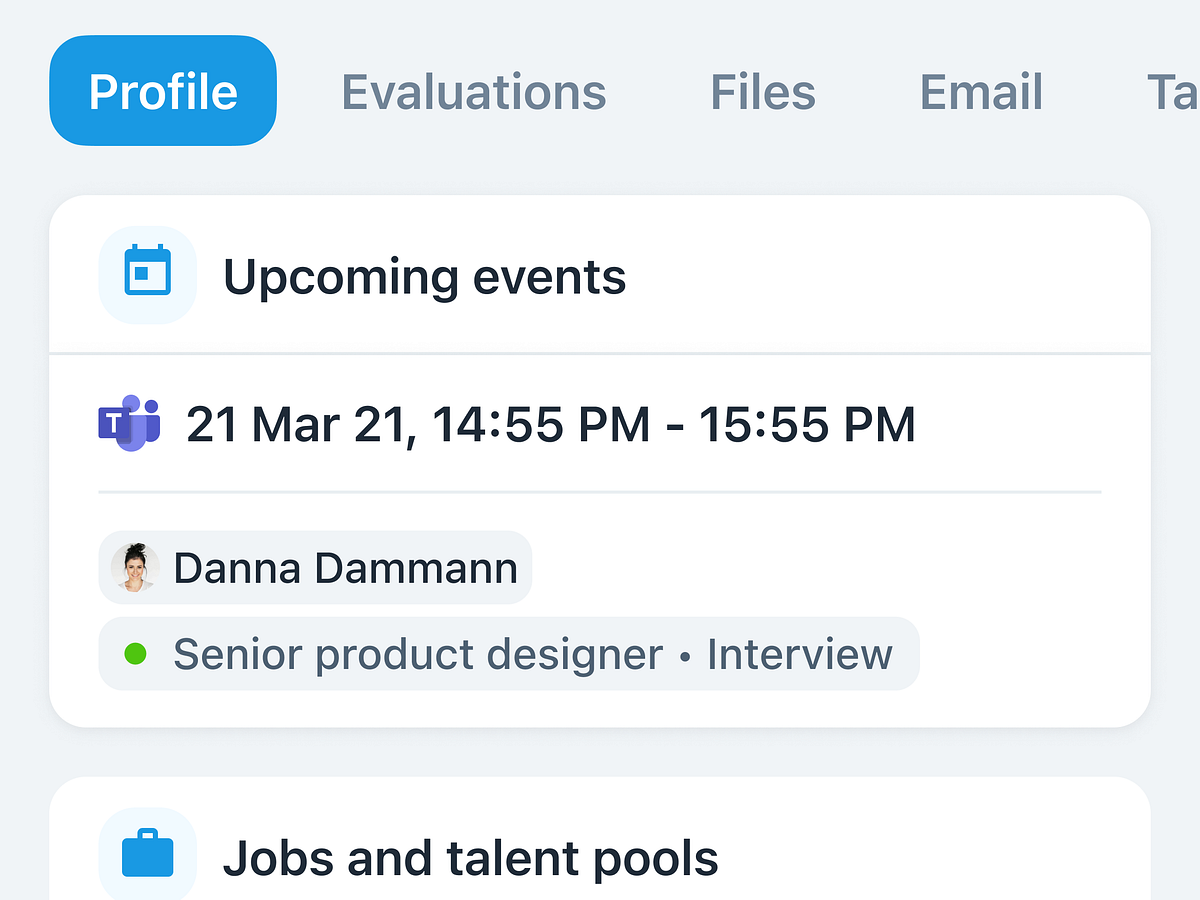Click the Senior product designer job title
Image resolution: width=1200 pixels, height=900 pixels.
pyautogui.click(x=418, y=655)
